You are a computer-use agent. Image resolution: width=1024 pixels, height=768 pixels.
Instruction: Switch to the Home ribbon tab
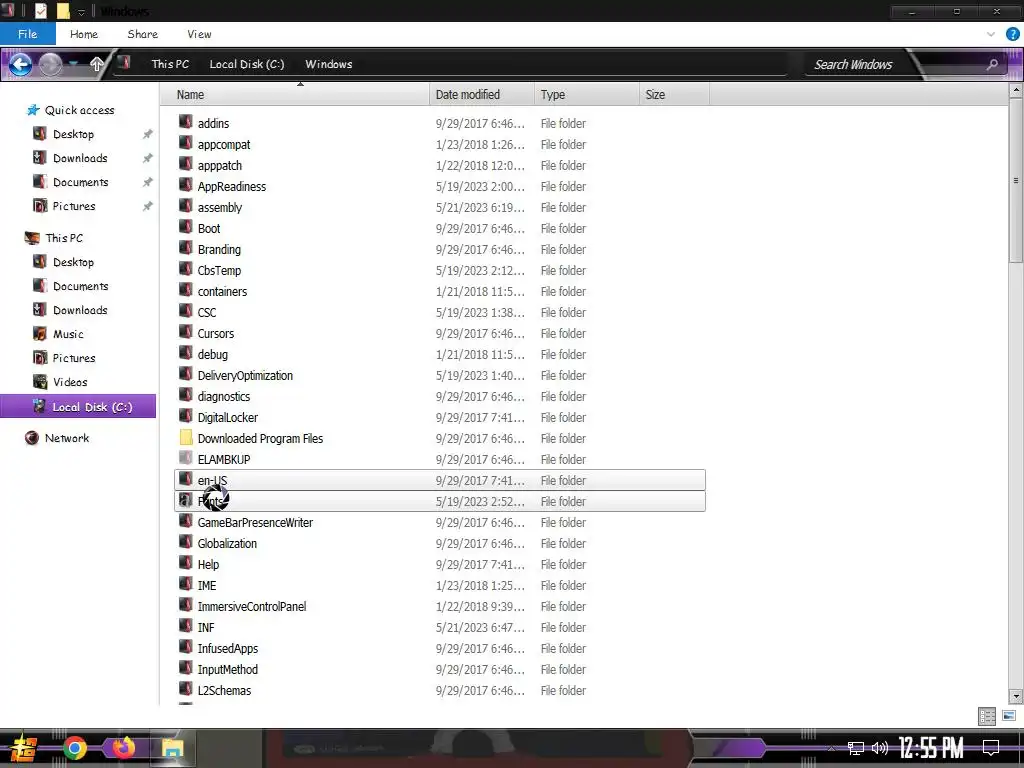click(x=84, y=34)
